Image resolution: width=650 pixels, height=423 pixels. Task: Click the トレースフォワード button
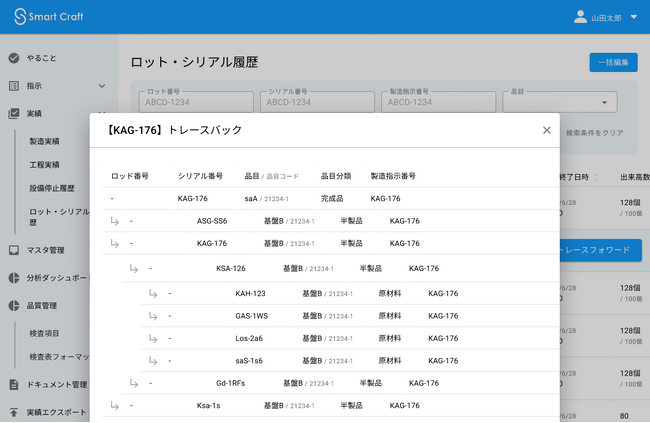tap(600, 250)
